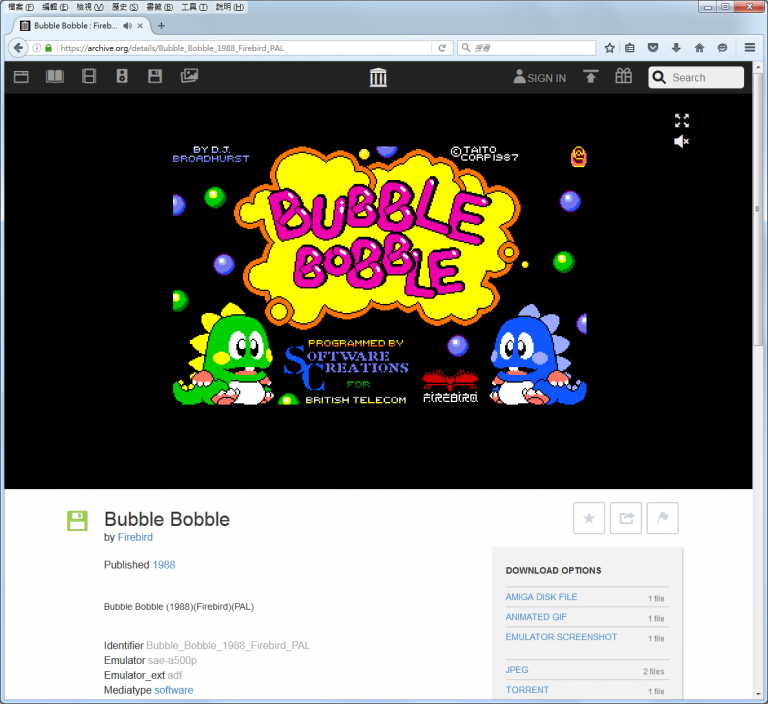
Task: Show site information icon
Action: [36, 48]
